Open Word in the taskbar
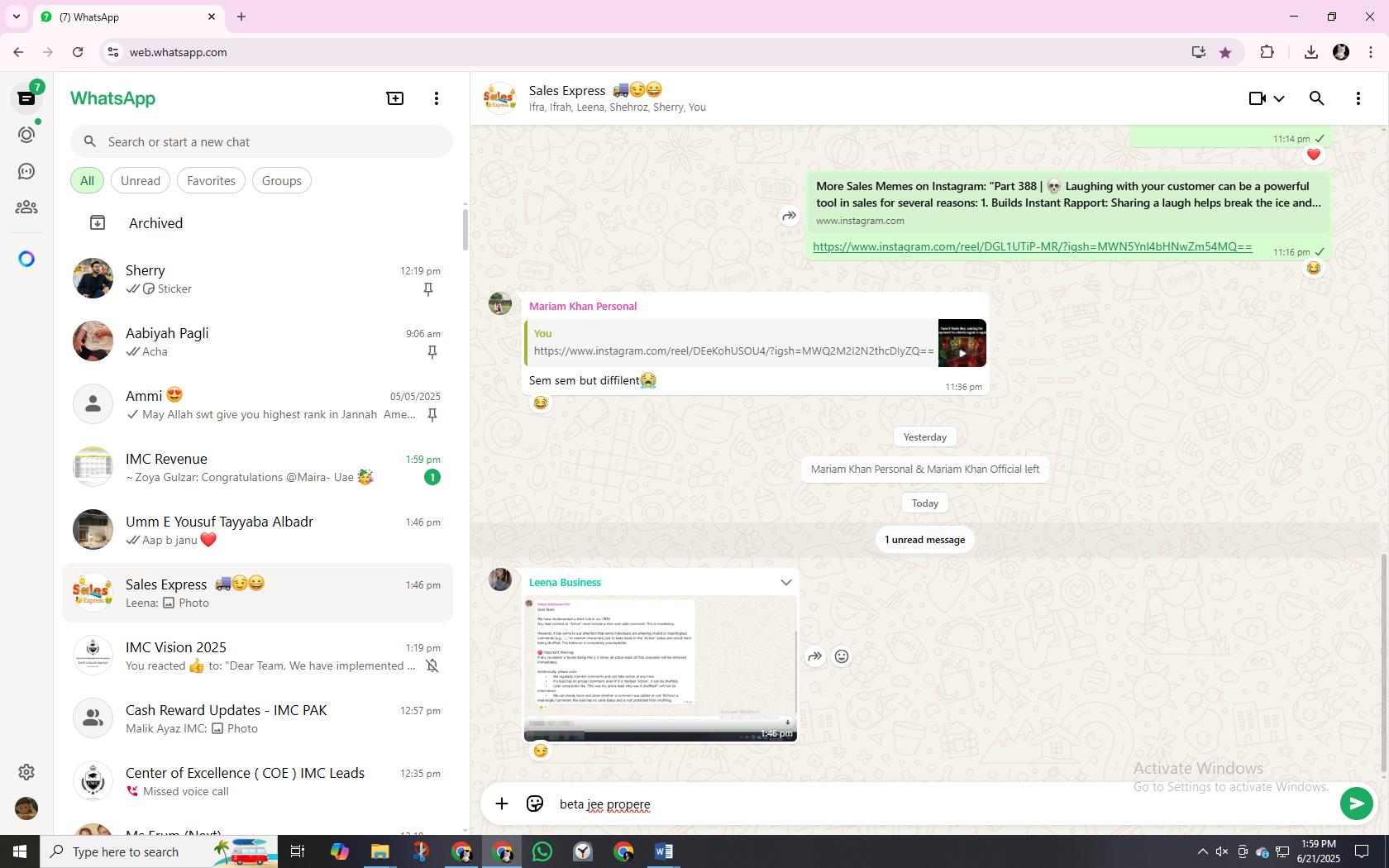The height and width of the screenshot is (868, 1389). click(x=663, y=851)
